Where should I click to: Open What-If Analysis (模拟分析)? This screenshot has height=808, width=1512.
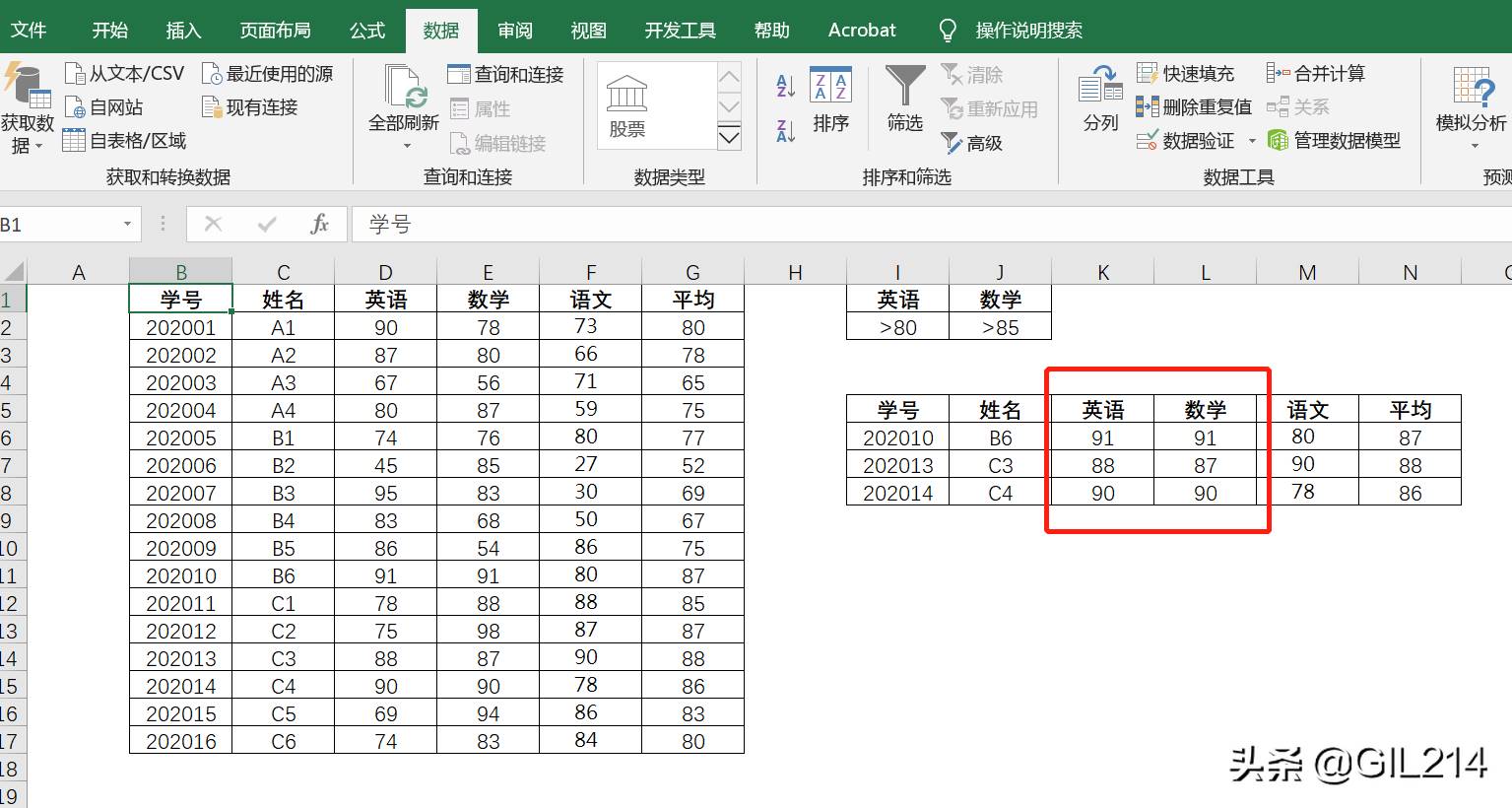pyautogui.click(x=1471, y=106)
